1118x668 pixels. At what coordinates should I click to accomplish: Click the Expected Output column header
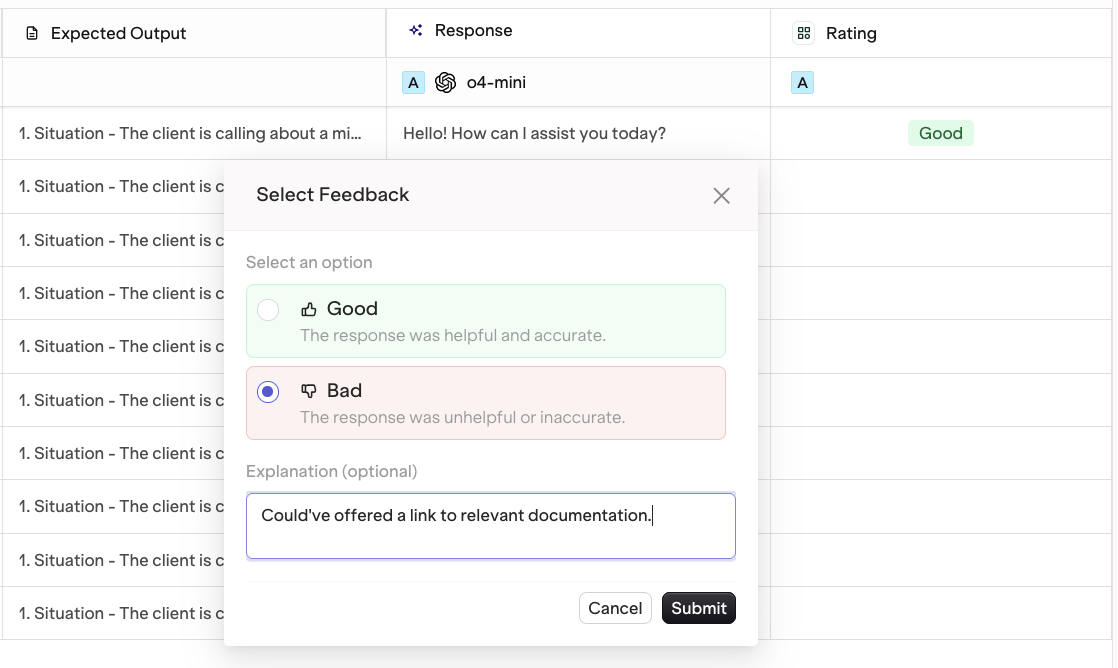(118, 34)
